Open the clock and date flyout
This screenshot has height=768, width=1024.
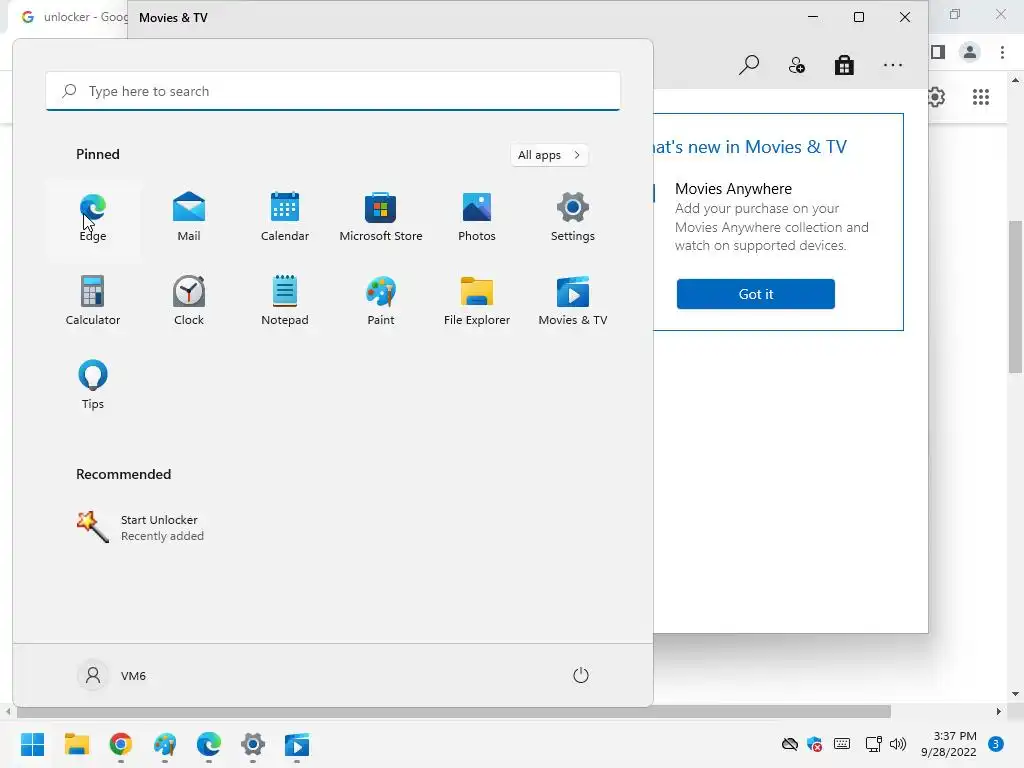949,744
